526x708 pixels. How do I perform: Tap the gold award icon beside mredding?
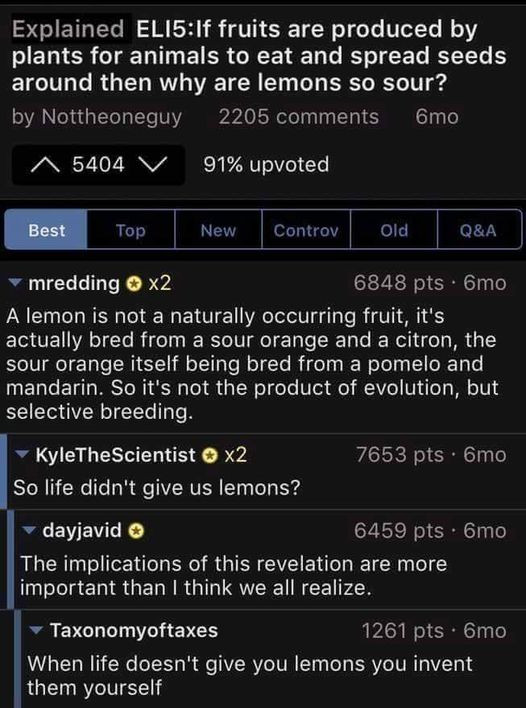(x=133, y=284)
